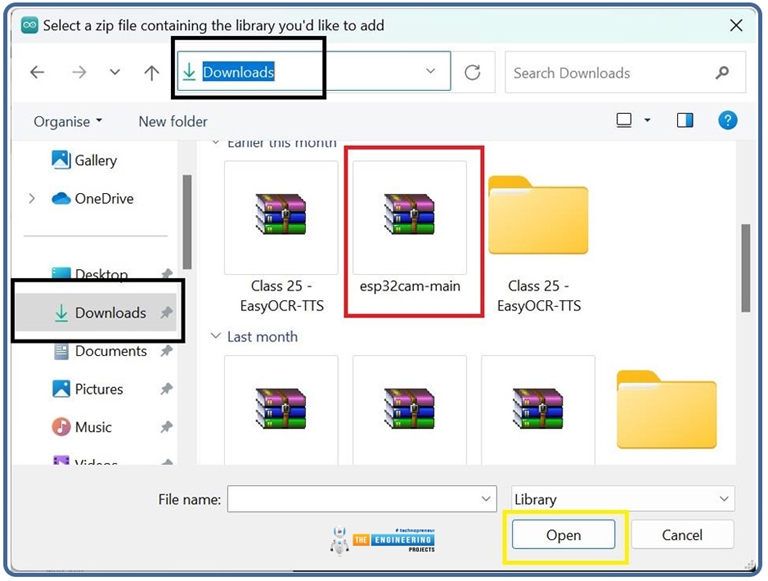
Task: Click the Up directory arrow
Action: click(152, 72)
